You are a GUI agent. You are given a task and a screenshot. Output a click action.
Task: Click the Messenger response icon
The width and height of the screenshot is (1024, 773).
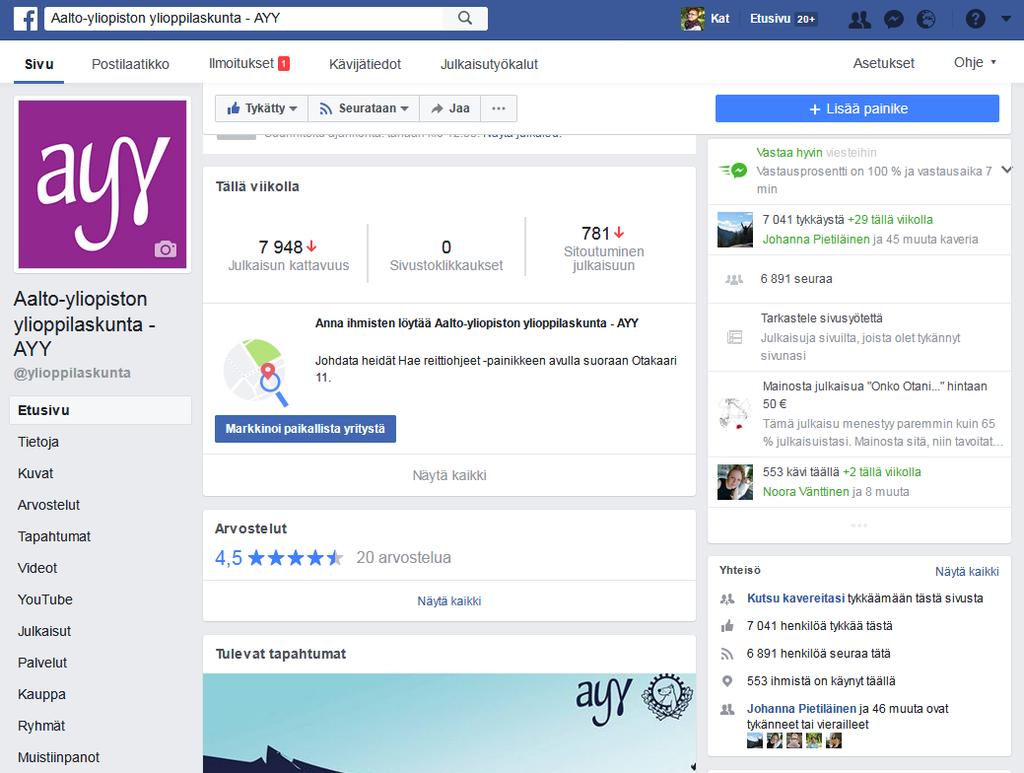click(733, 170)
